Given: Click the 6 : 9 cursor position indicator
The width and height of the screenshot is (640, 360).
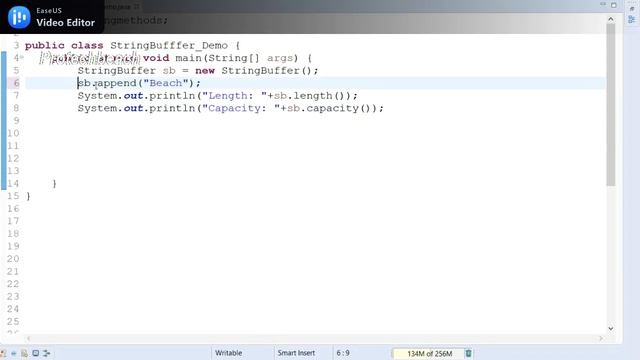Looking at the screenshot, I should 343,353.
